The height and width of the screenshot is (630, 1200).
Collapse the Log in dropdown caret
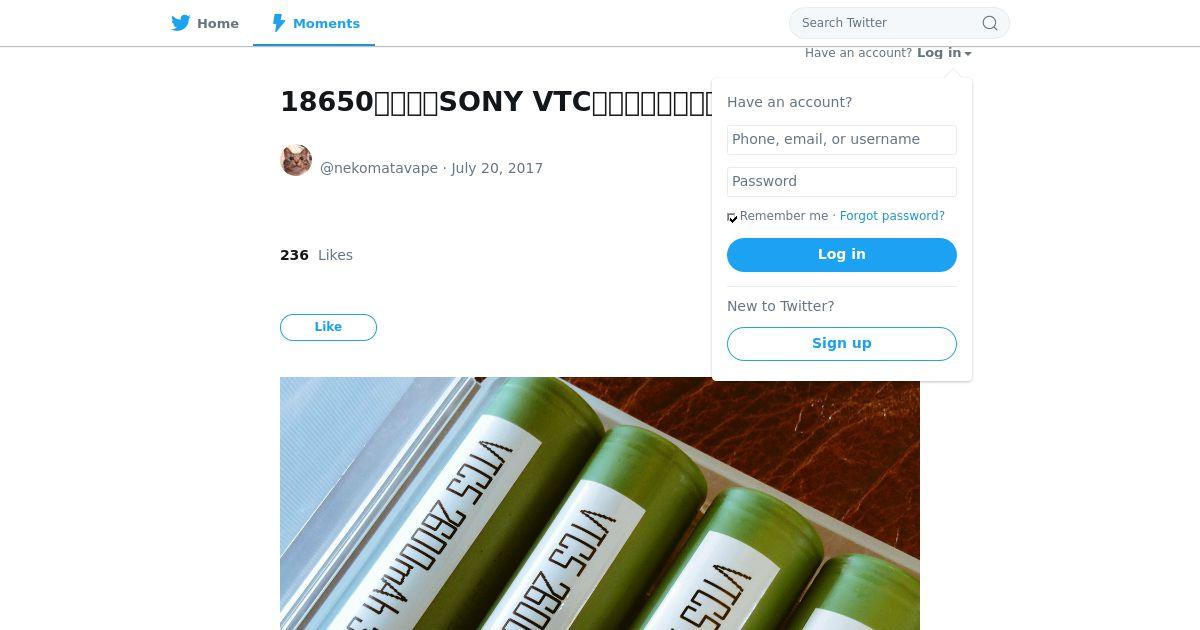pos(968,54)
